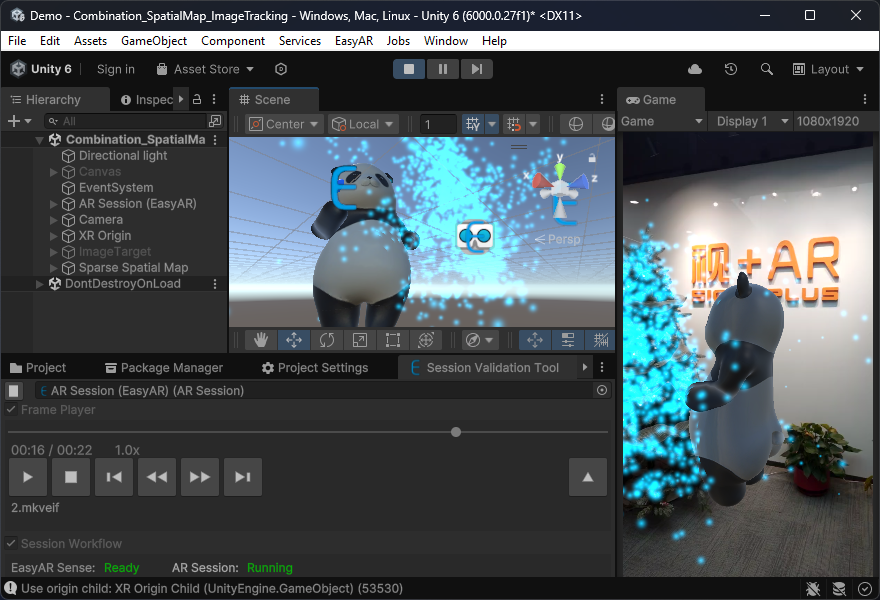
Task: Open the Asset Store button
Action: click(205, 69)
